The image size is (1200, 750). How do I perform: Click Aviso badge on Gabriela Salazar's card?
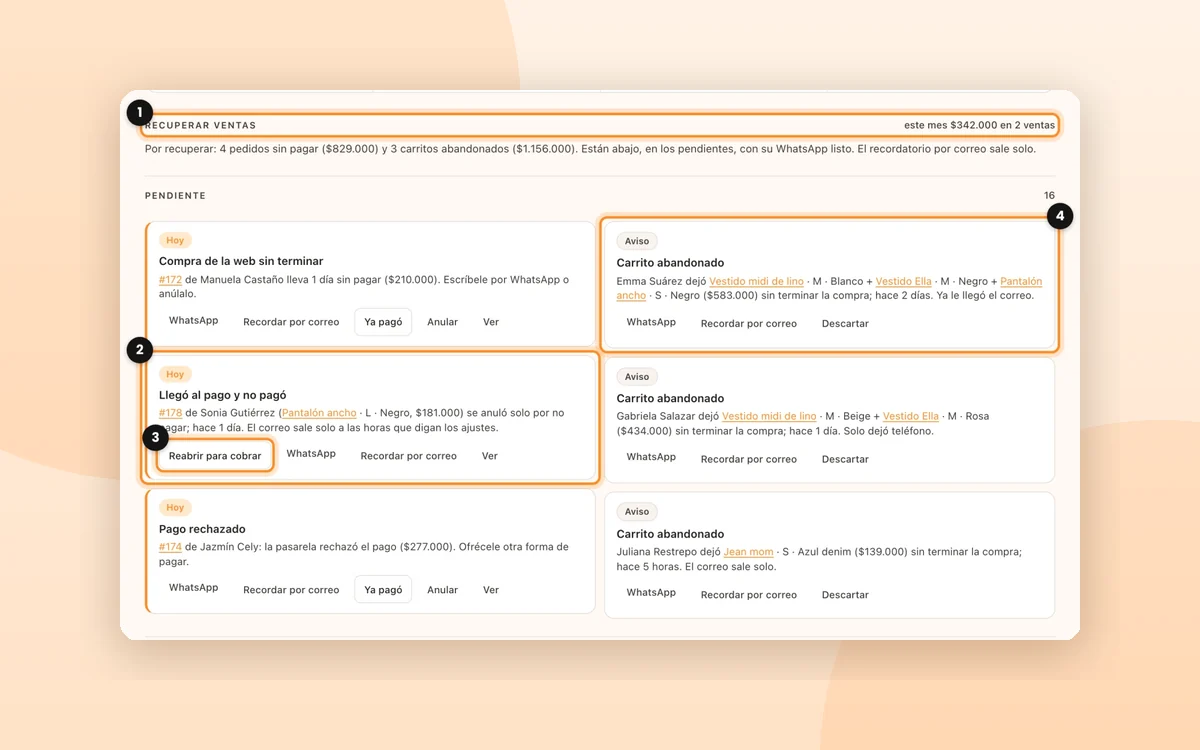click(637, 377)
